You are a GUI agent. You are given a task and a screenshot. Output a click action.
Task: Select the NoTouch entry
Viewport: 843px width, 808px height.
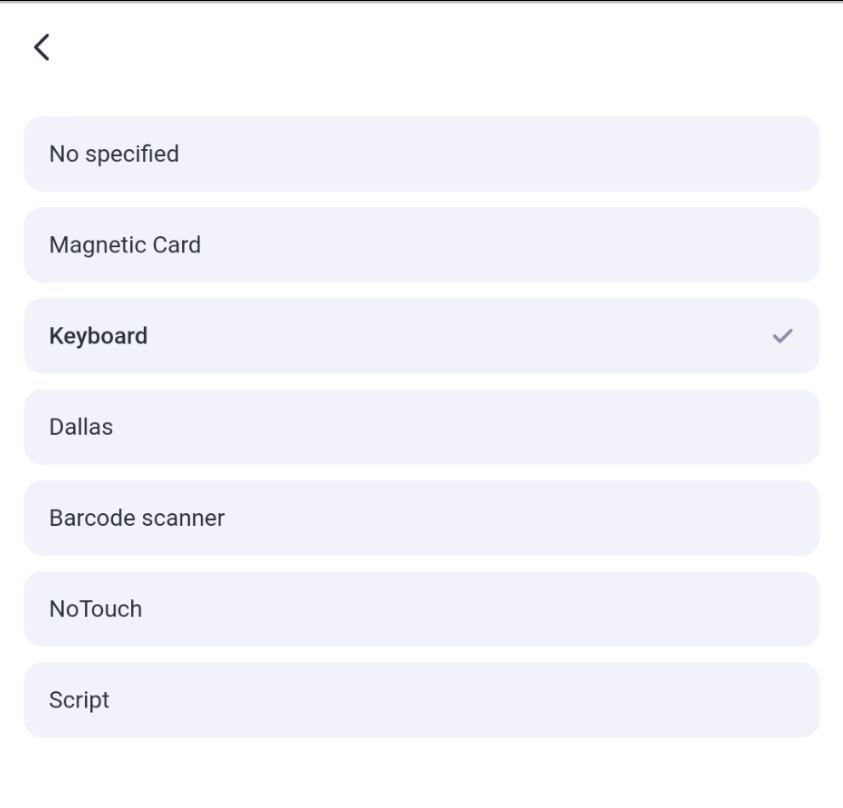tap(422, 609)
